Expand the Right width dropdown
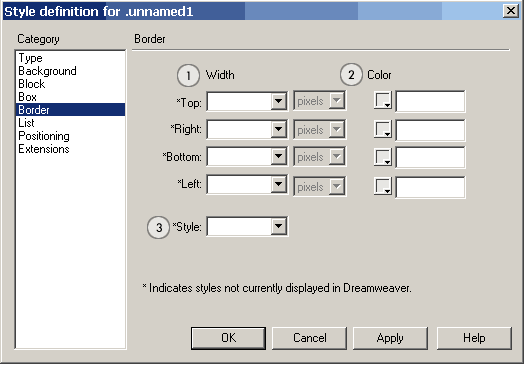This screenshot has height=365, width=525. [x=279, y=129]
